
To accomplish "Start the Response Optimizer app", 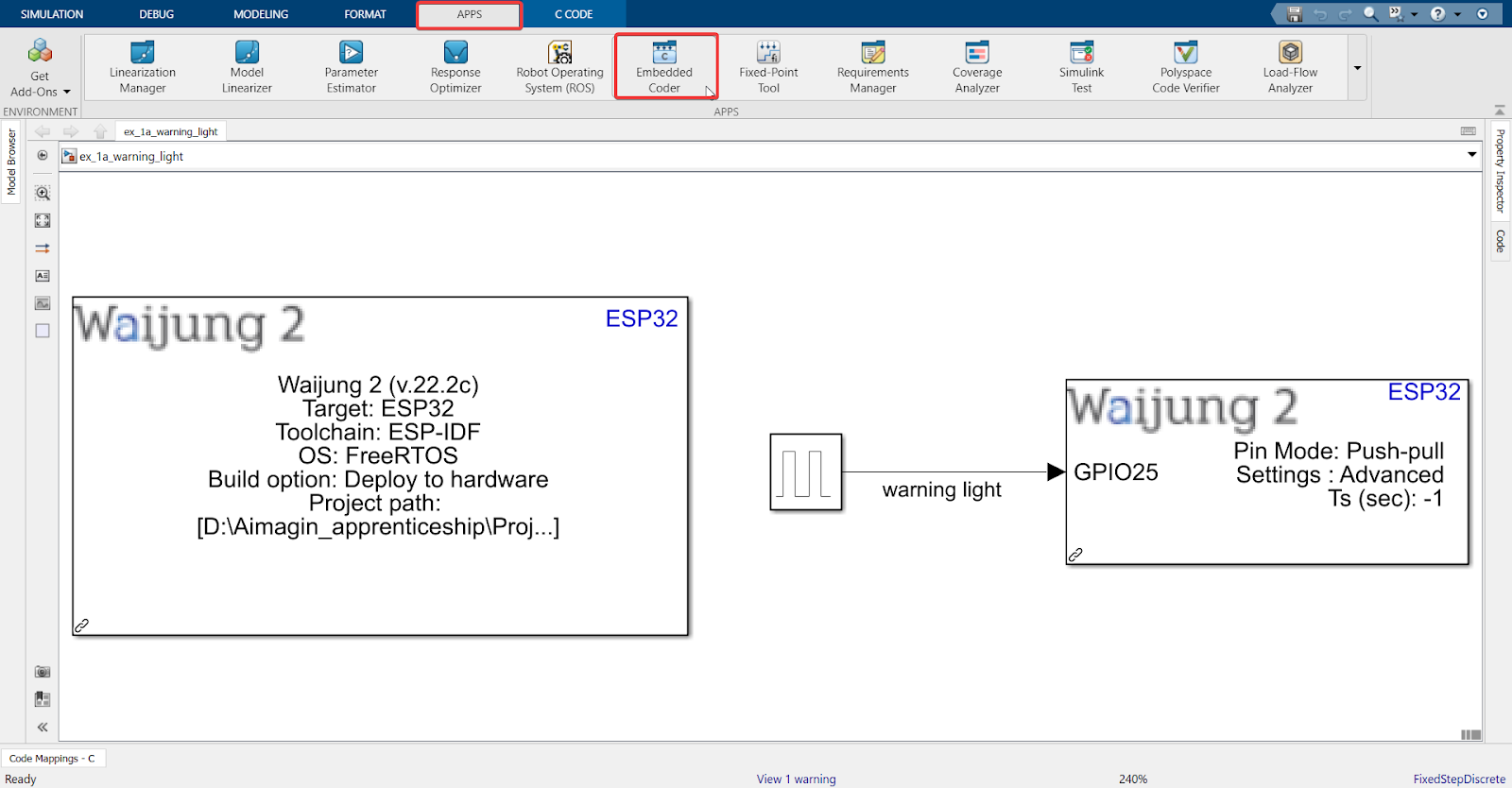I will 455,67.
